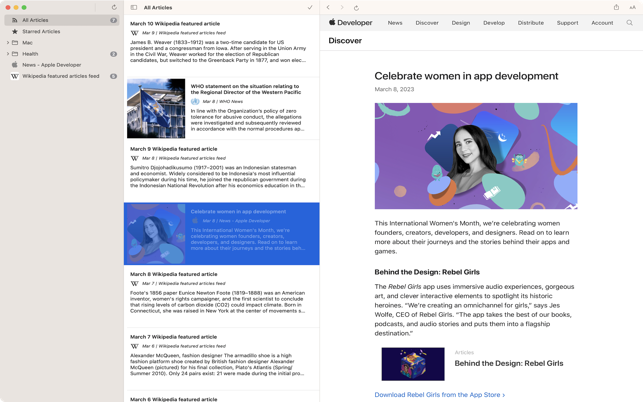Screen dimensions: 643x402
Task: Open the News tab on Developer site
Action: click(x=395, y=23)
